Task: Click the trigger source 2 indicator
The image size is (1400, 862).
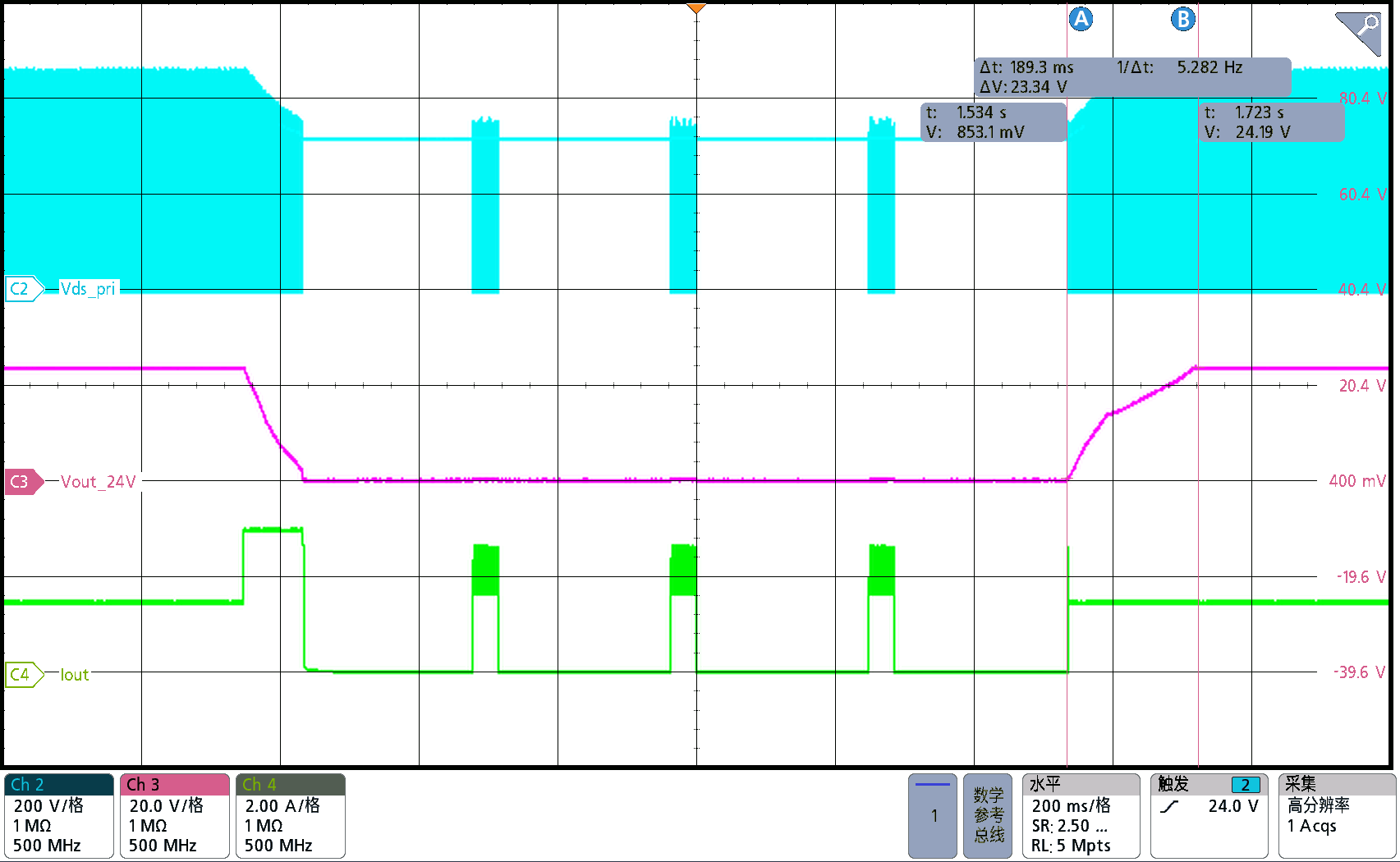Action: point(1245,785)
